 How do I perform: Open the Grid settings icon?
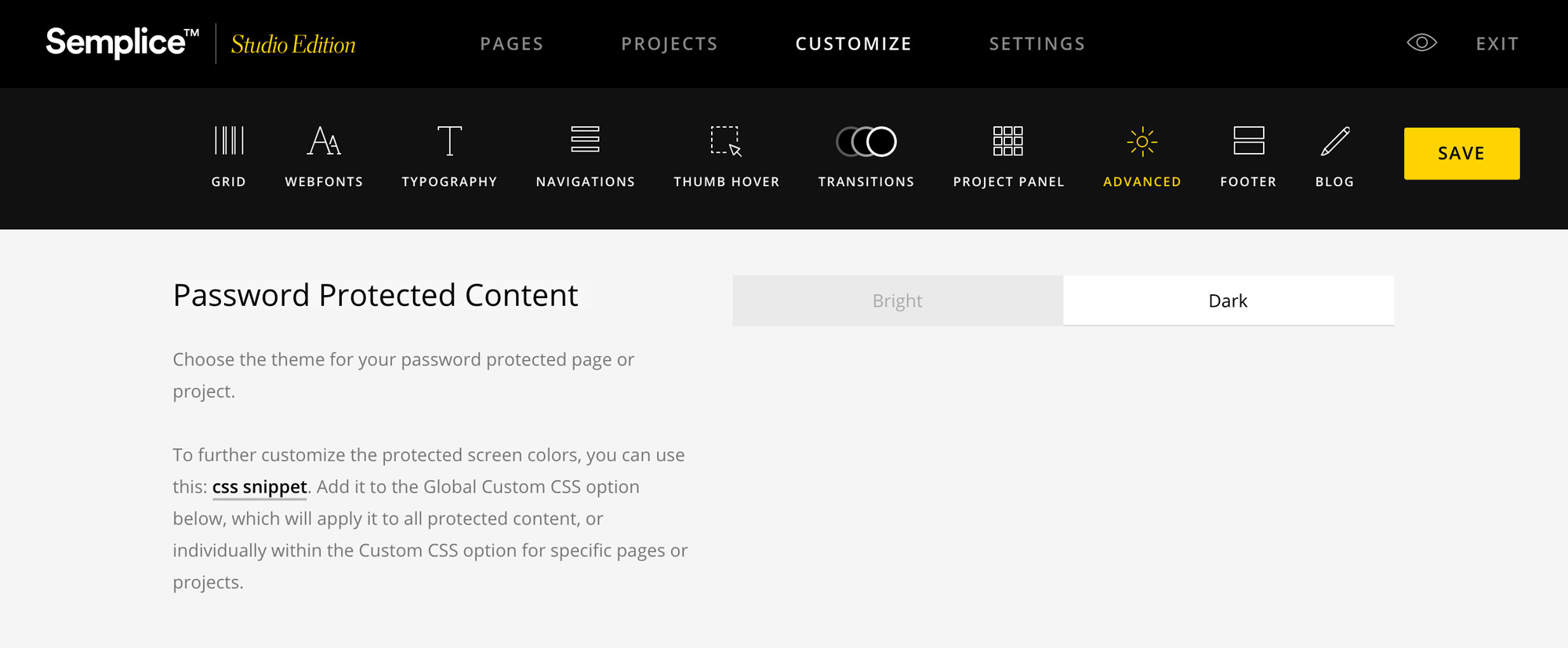[229, 141]
